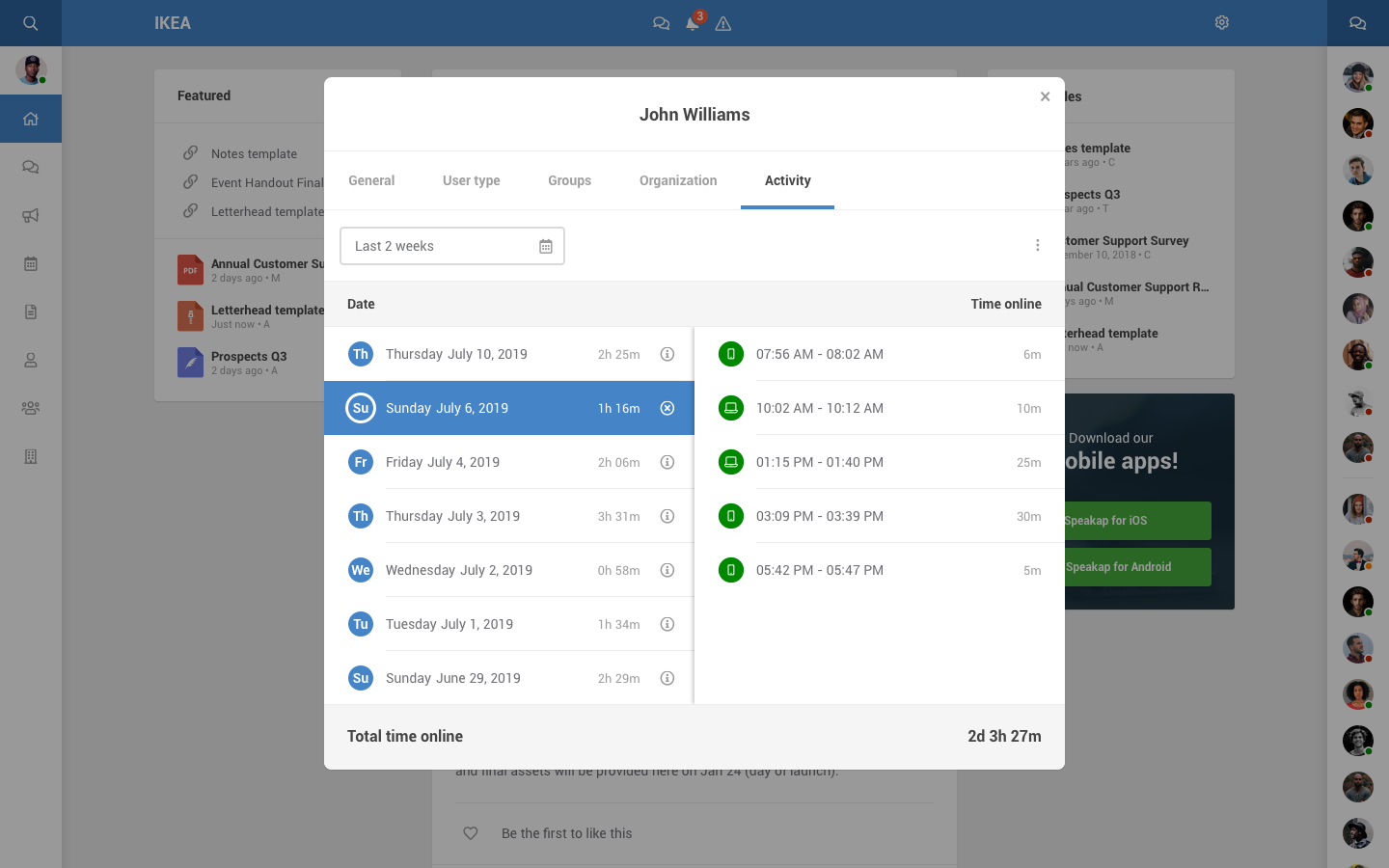Show details for Thursday July 3, 2019
The height and width of the screenshot is (868, 1389).
tap(667, 516)
